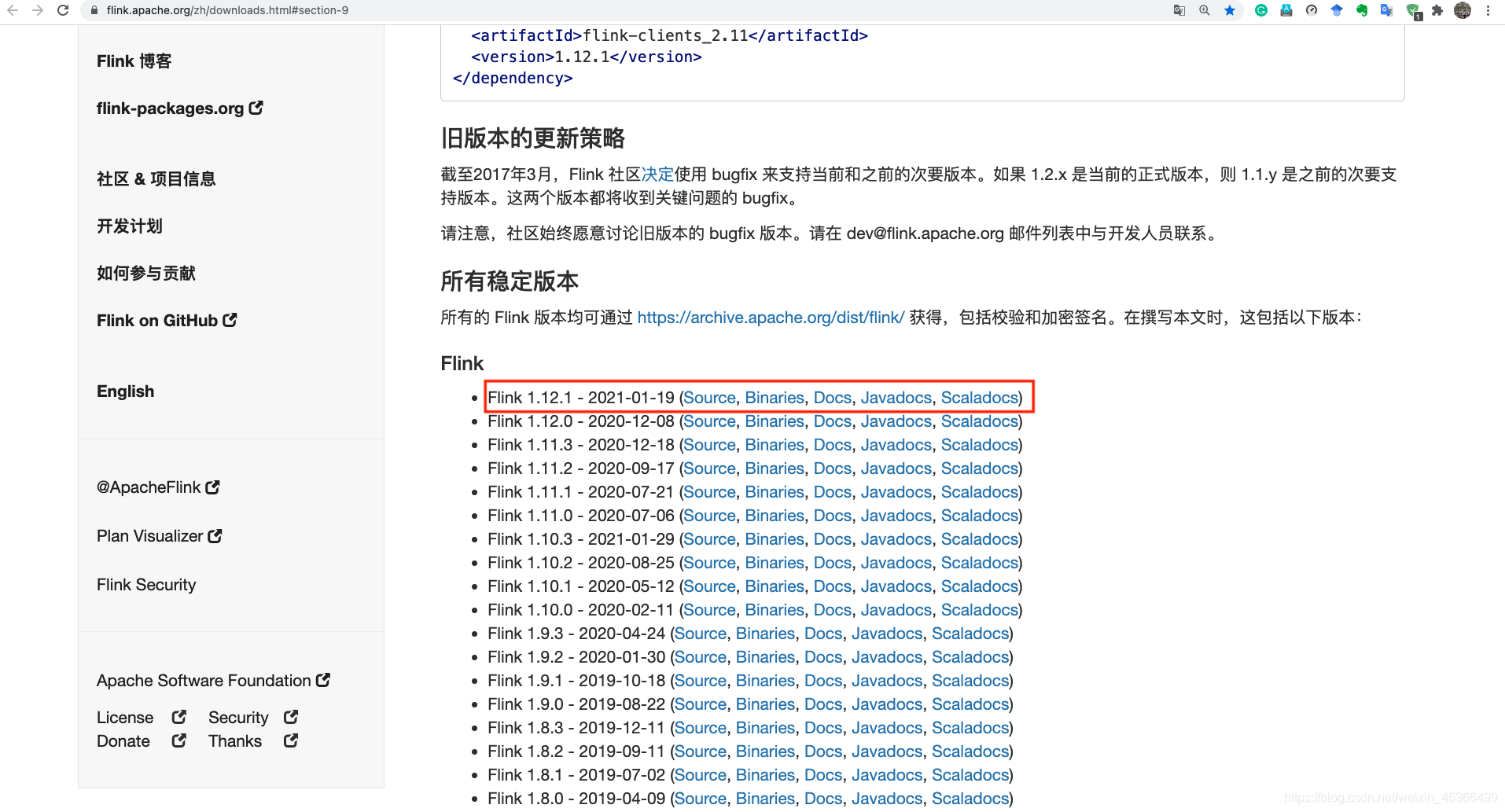
Task: Open Docs for Flink 1.12.1
Action: 833,398
